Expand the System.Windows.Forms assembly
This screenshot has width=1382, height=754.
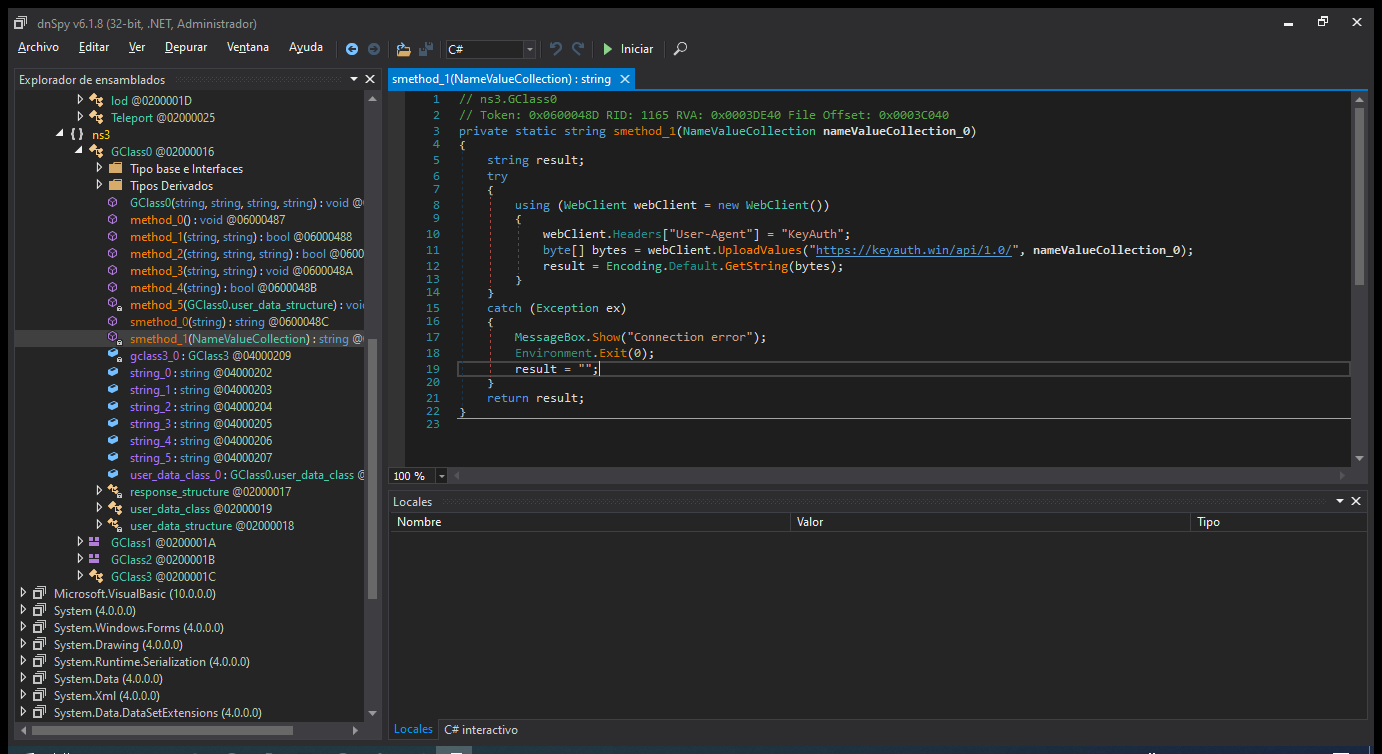[x=24, y=627]
